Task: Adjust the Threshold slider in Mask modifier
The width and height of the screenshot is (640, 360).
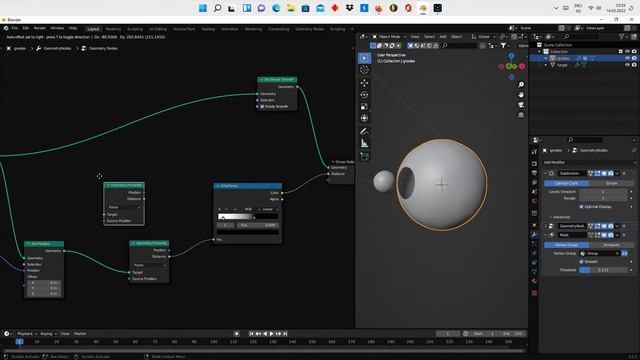Action: pos(603,270)
